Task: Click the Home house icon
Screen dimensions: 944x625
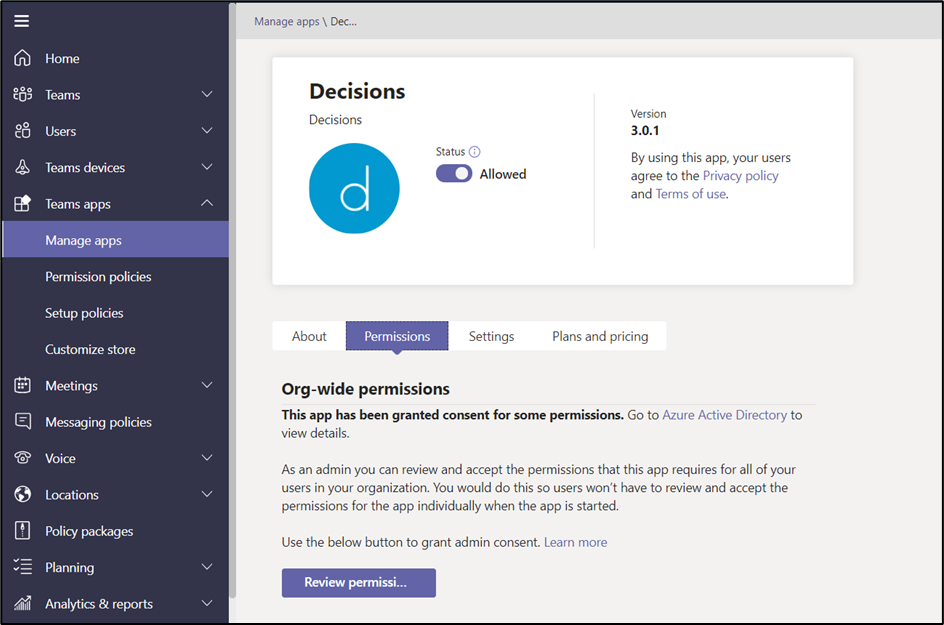Action: [22, 58]
